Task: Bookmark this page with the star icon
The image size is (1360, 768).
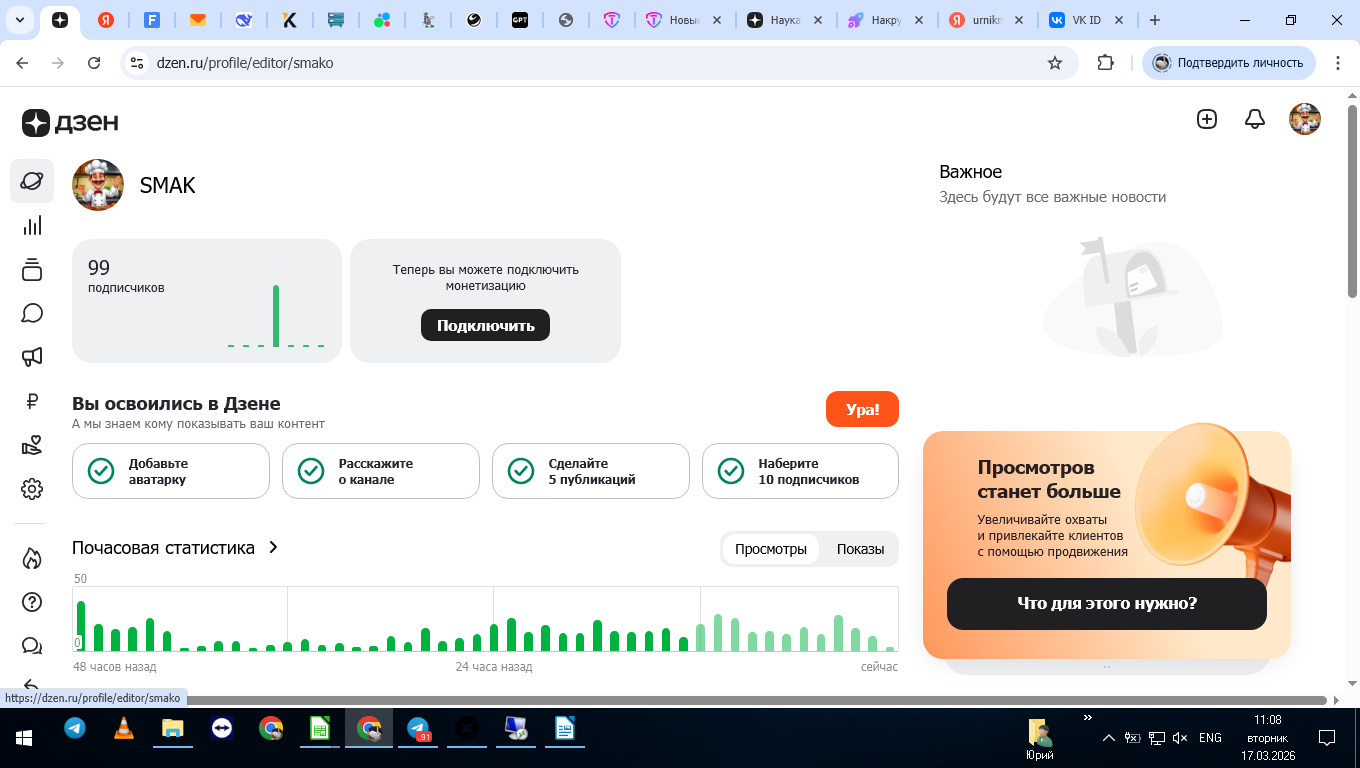Action: (1054, 63)
